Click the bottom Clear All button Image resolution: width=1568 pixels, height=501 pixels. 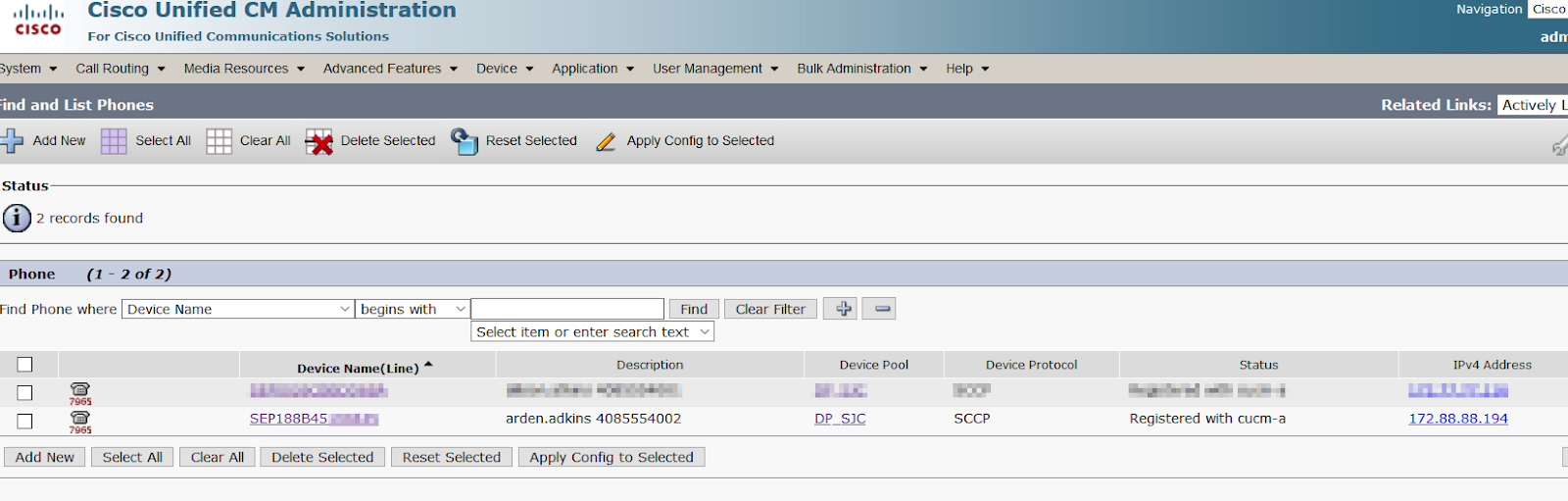[218, 457]
